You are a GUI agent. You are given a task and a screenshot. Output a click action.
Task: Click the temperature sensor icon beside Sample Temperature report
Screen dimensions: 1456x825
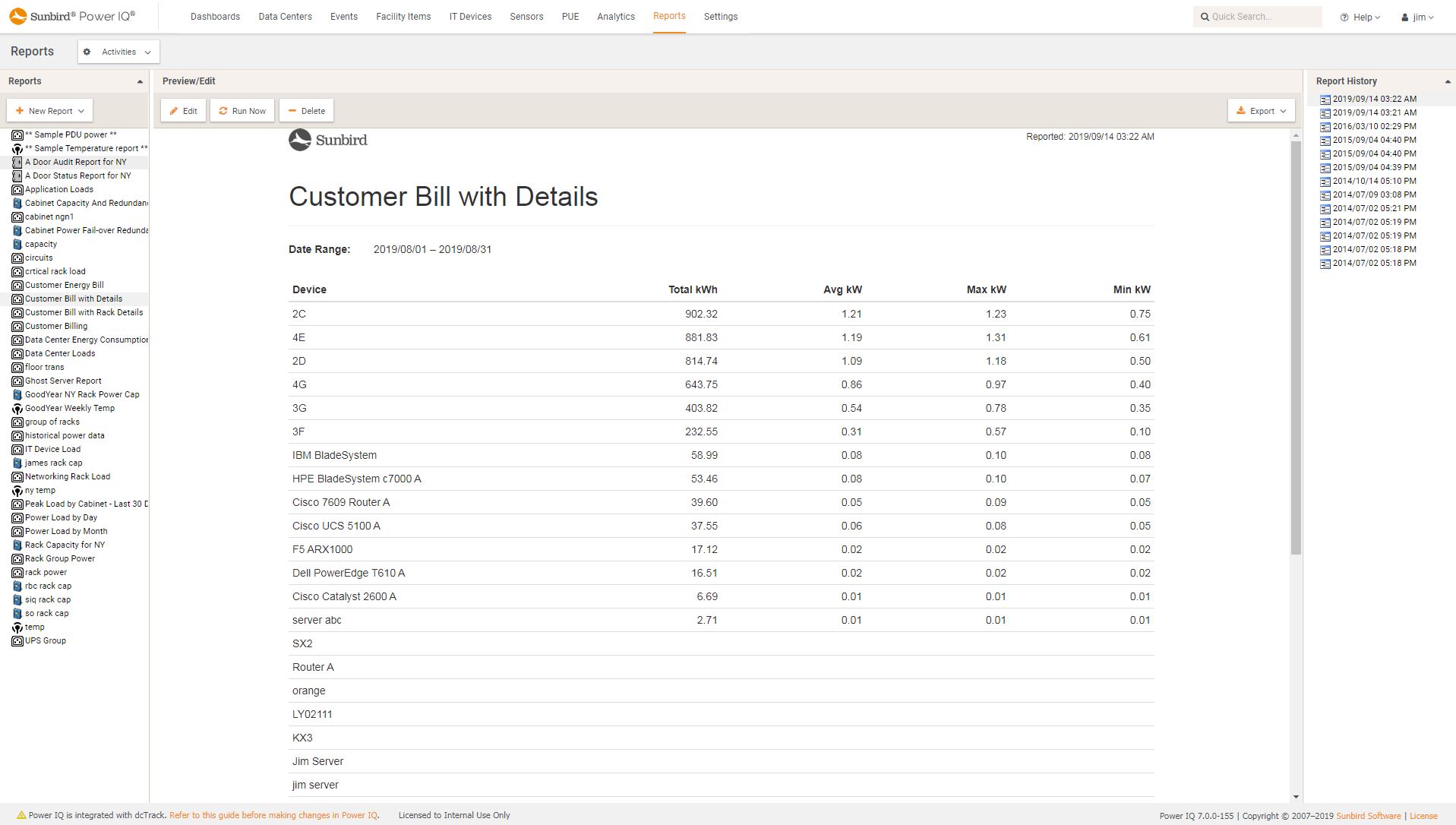(18, 148)
